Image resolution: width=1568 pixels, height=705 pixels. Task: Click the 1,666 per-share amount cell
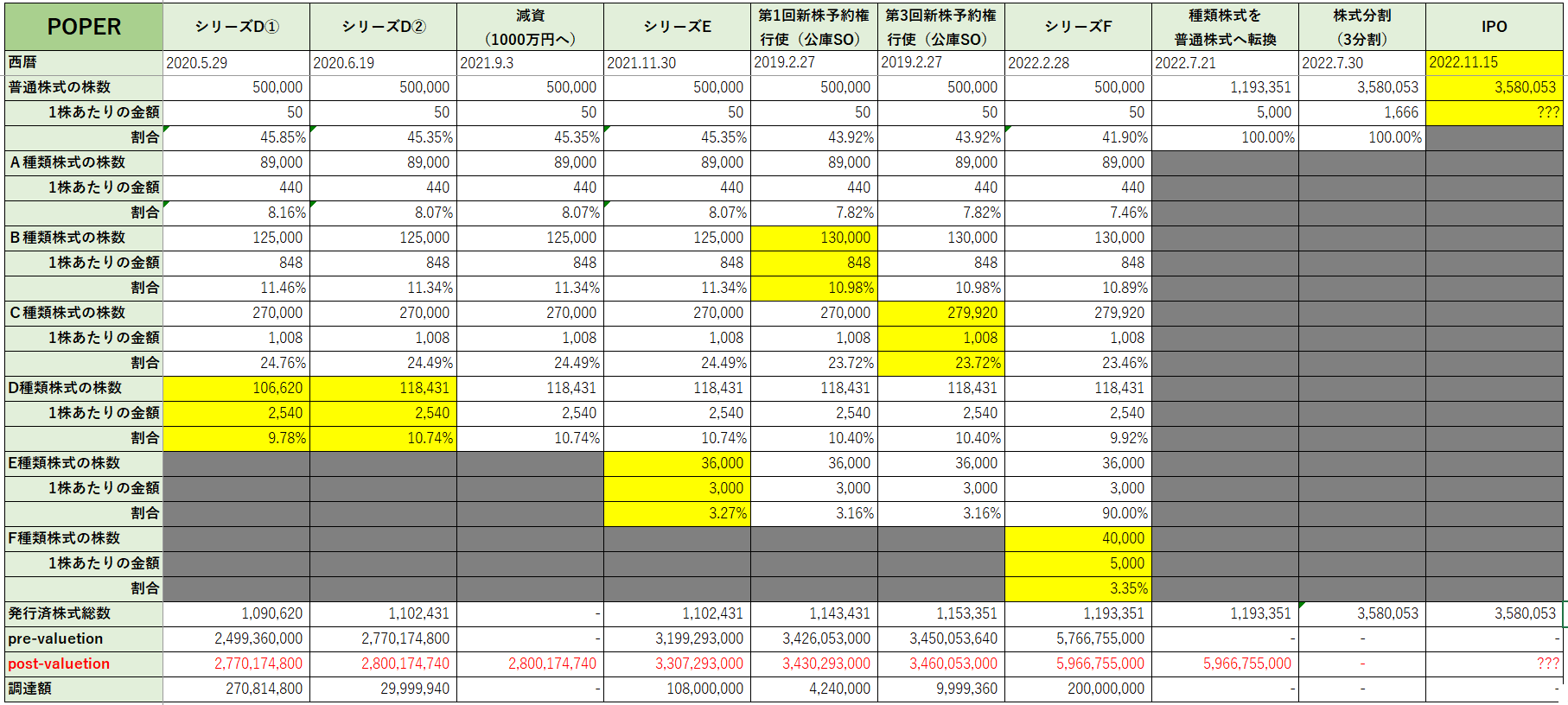tap(1362, 112)
